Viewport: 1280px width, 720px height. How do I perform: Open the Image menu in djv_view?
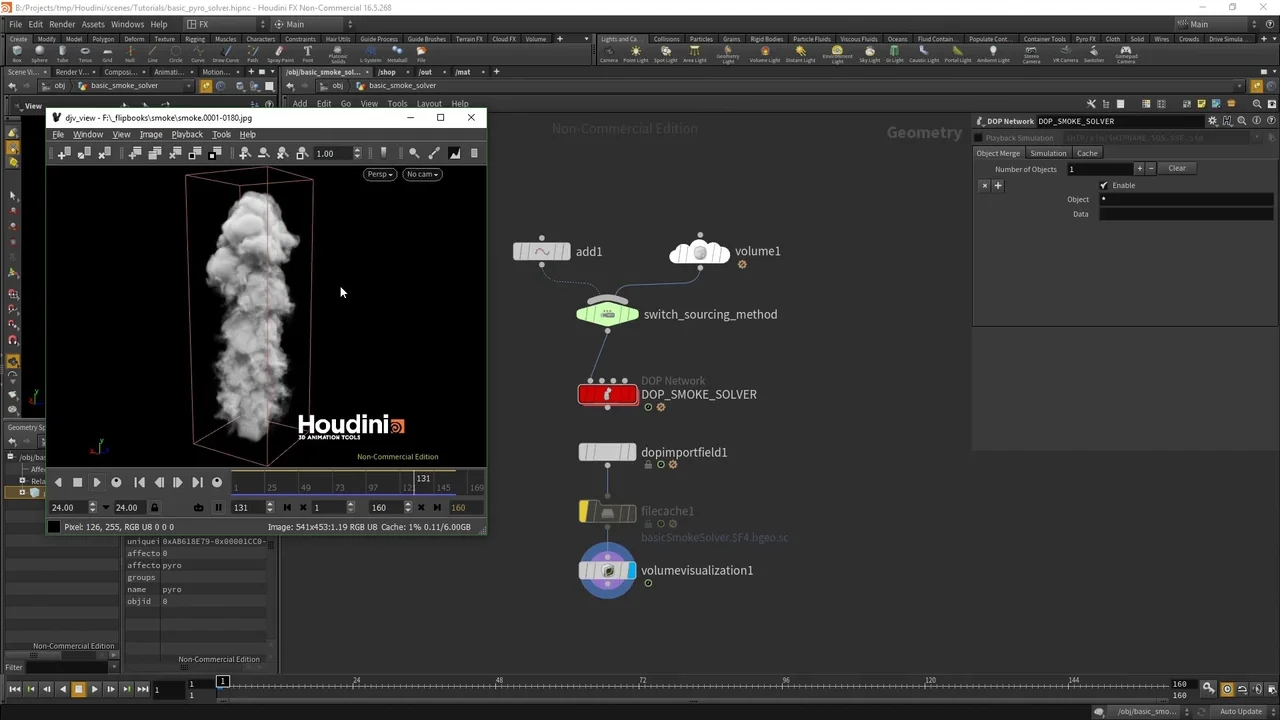pyautogui.click(x=151, y=134)
